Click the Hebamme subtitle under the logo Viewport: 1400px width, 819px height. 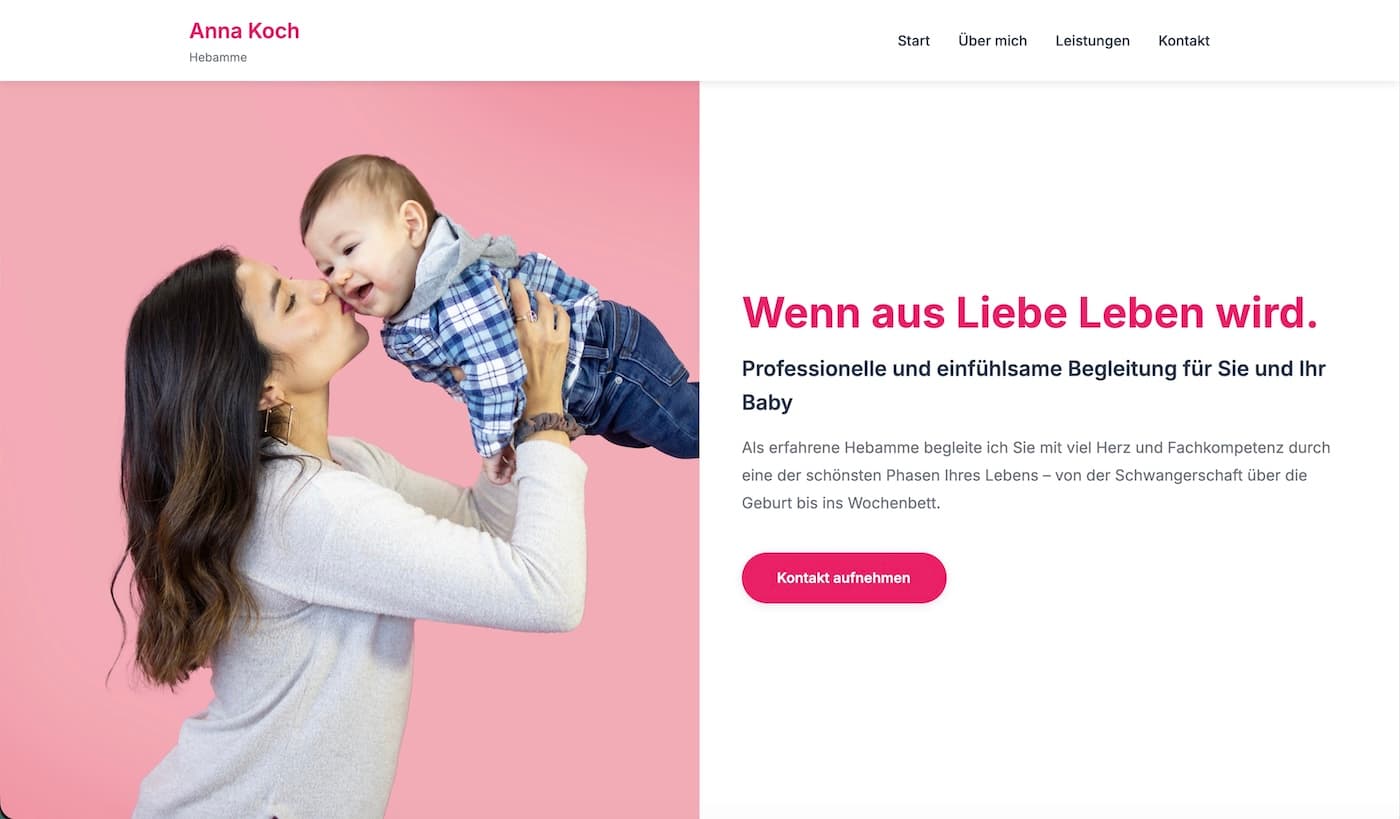tap(218, 57)
